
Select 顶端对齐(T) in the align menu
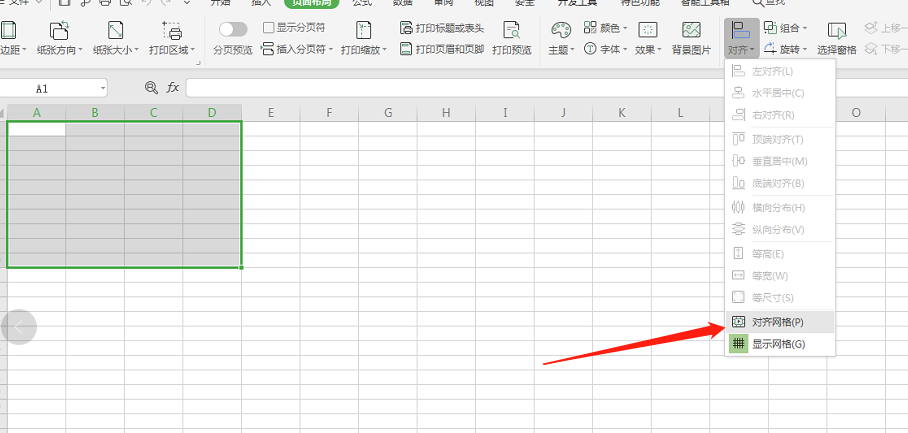pos(779,140)
